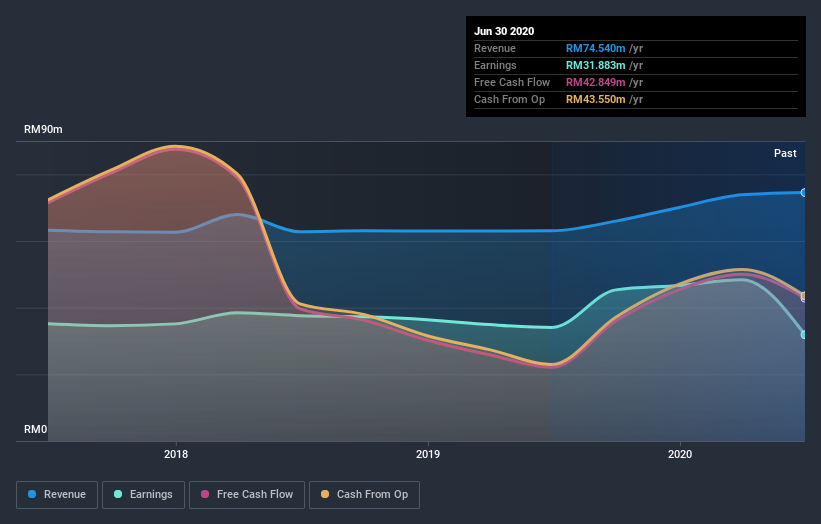This screenshot has height=524, width=821.
Task: Select the 2019 x-axis label
Action: pos(428,454)
